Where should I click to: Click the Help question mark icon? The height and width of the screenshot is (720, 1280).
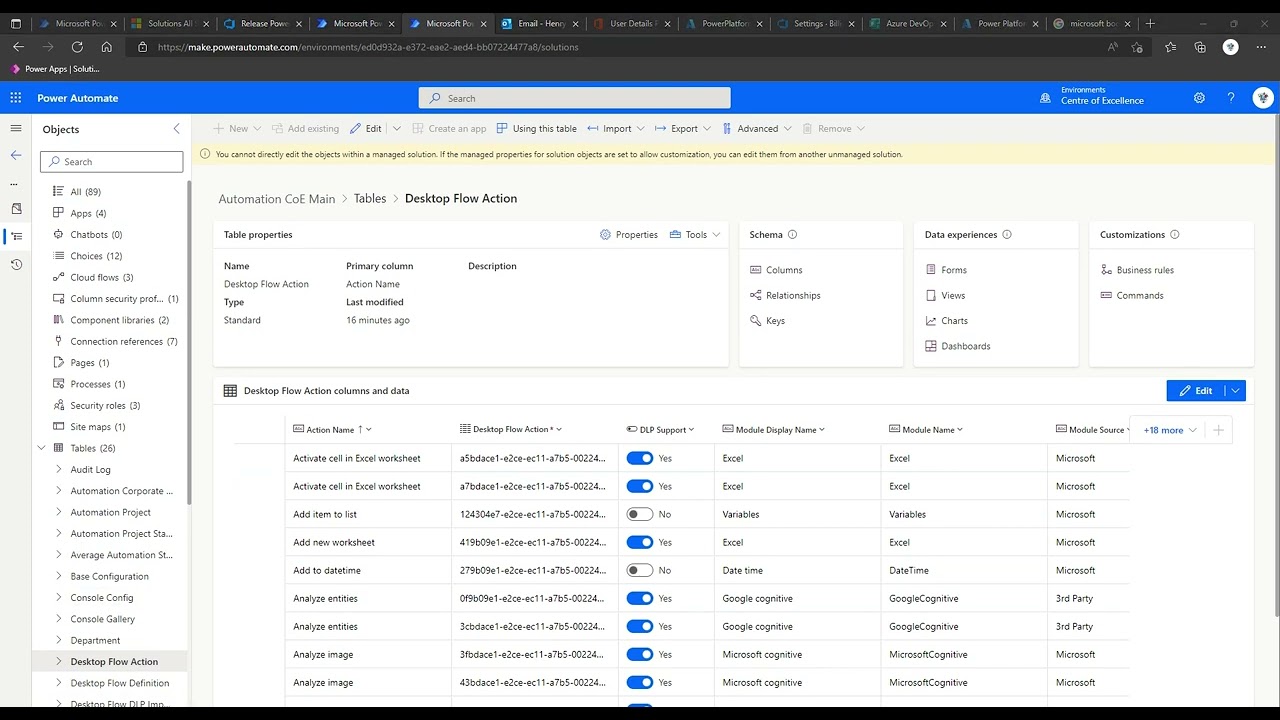1231,98
